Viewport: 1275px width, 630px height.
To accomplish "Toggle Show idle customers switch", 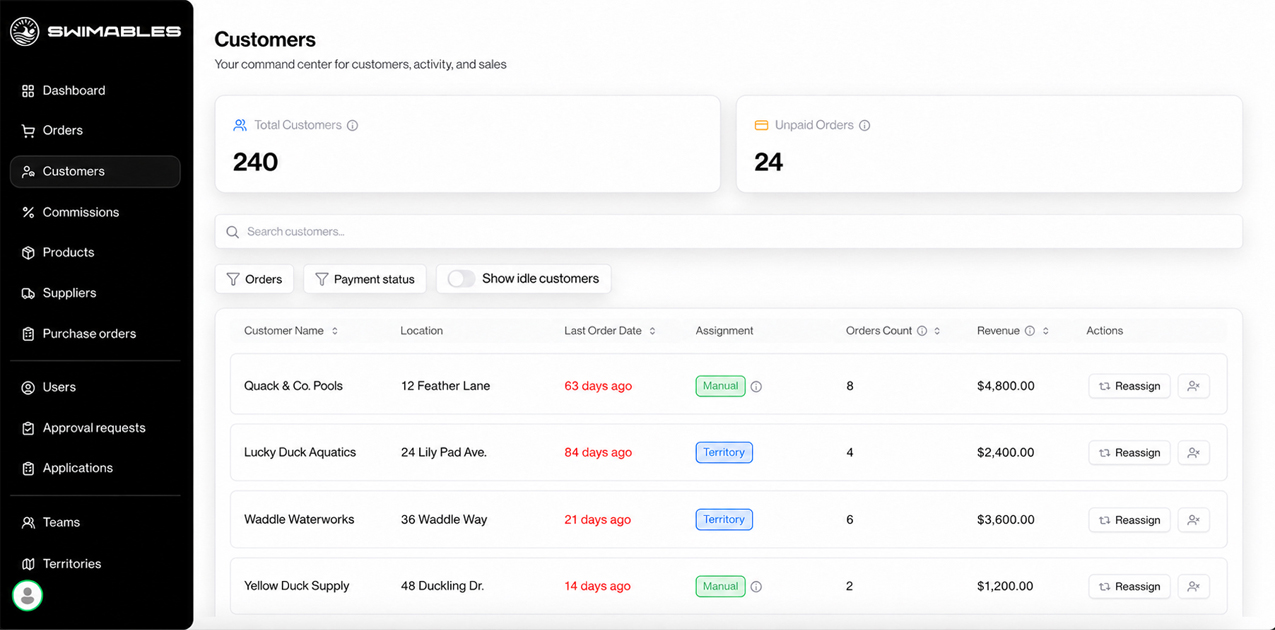I will click(x=461, y=279).
